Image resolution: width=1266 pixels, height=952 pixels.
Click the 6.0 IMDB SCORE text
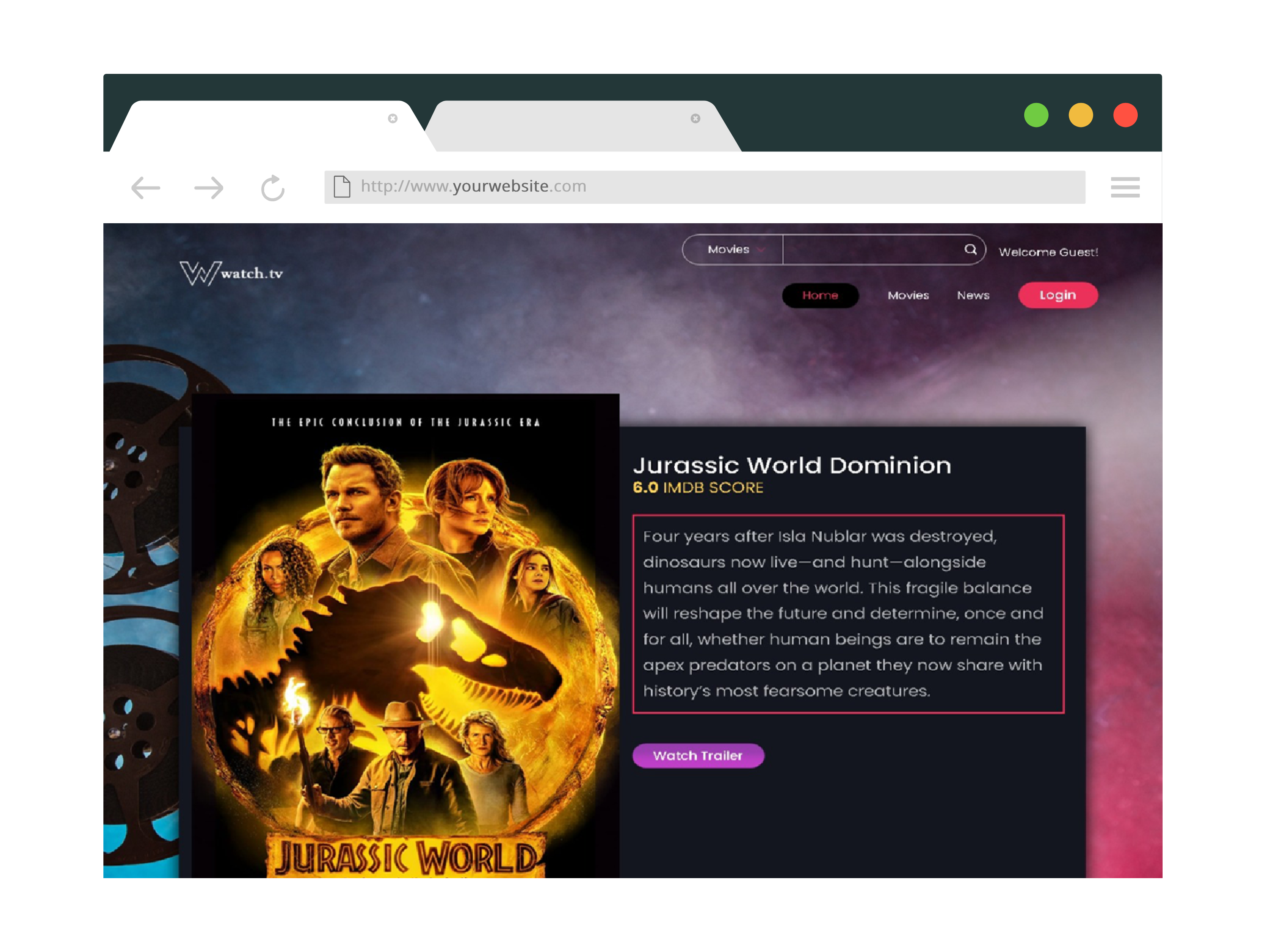point(698,488)
